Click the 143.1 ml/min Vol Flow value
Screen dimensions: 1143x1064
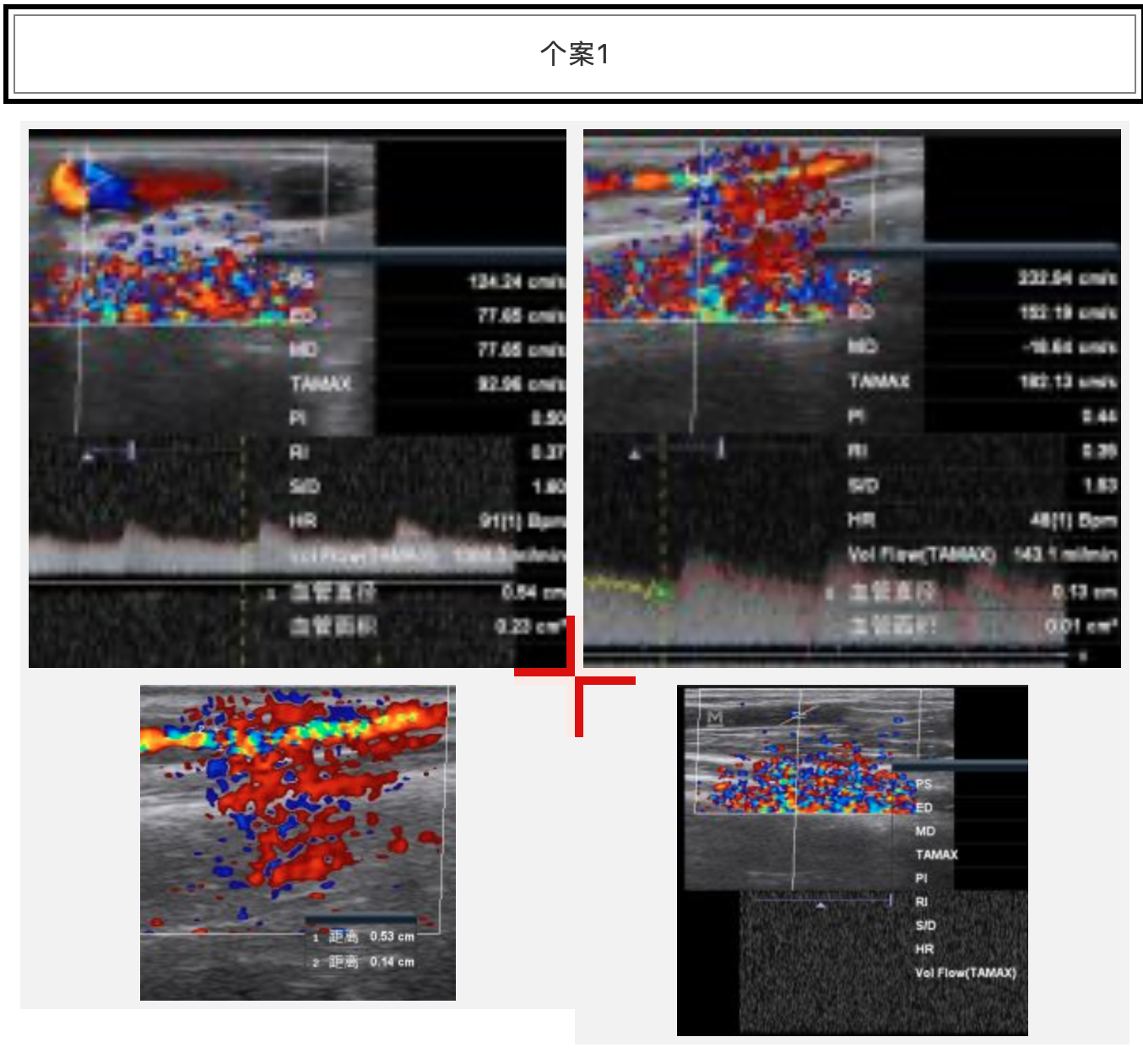[x=1064, y=554]
